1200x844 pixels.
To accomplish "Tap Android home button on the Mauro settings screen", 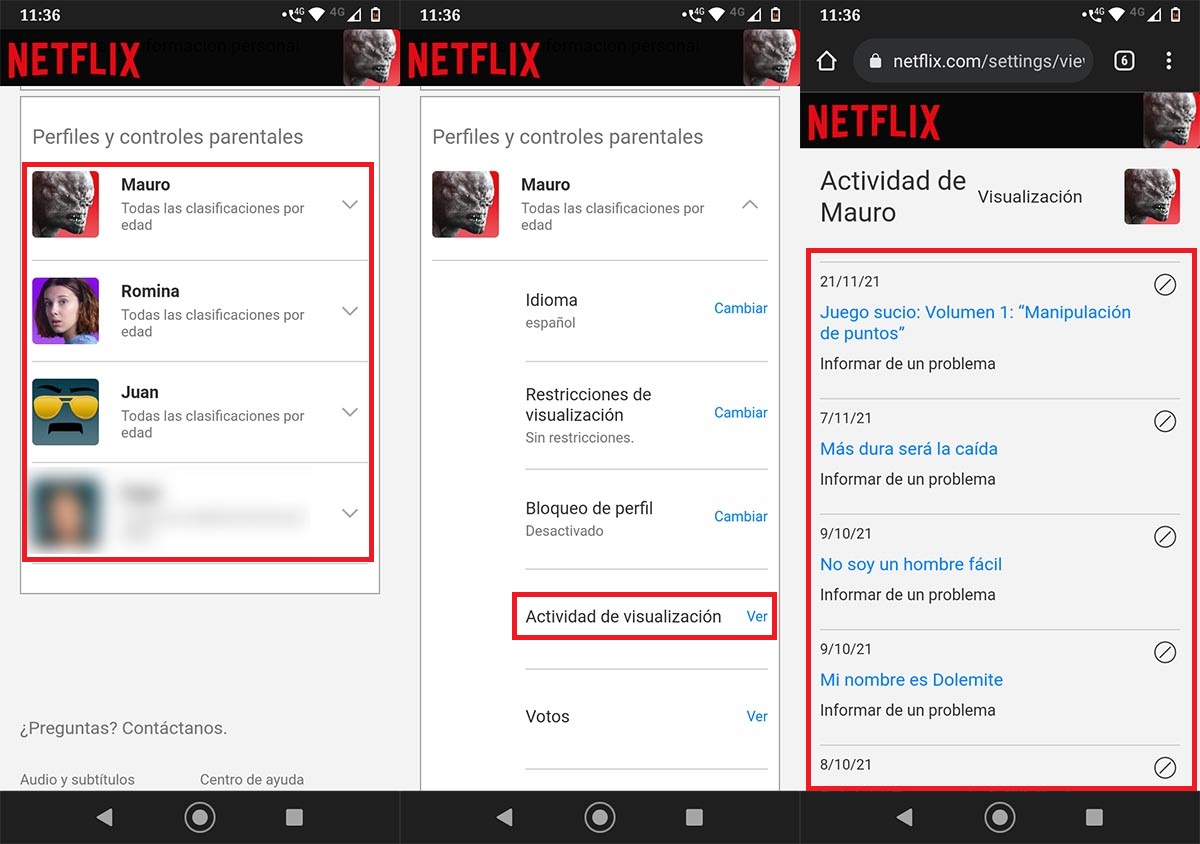I will tap(600, 817).
